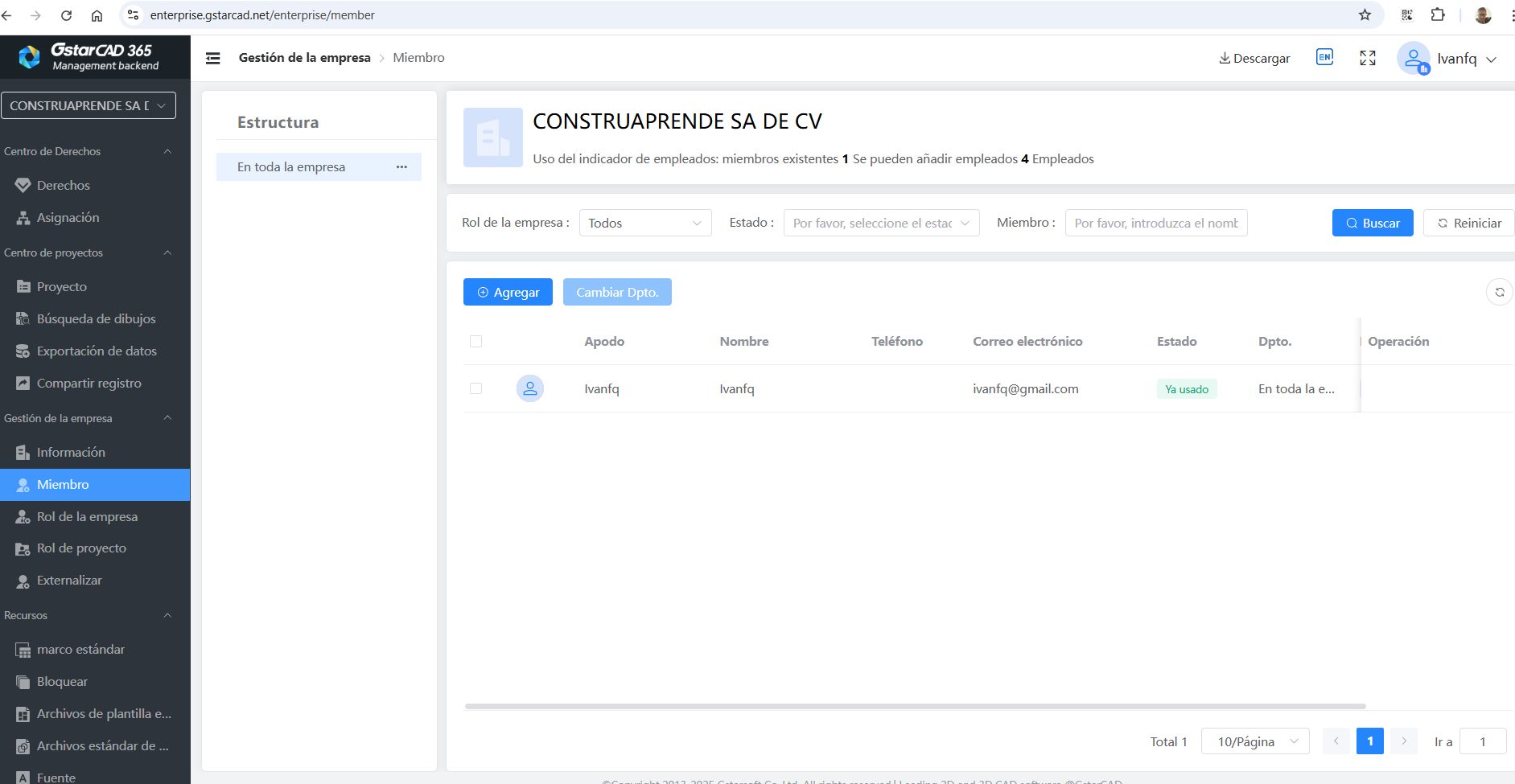Collapse the sidebar with the hamburger icon

coord(213,58)
